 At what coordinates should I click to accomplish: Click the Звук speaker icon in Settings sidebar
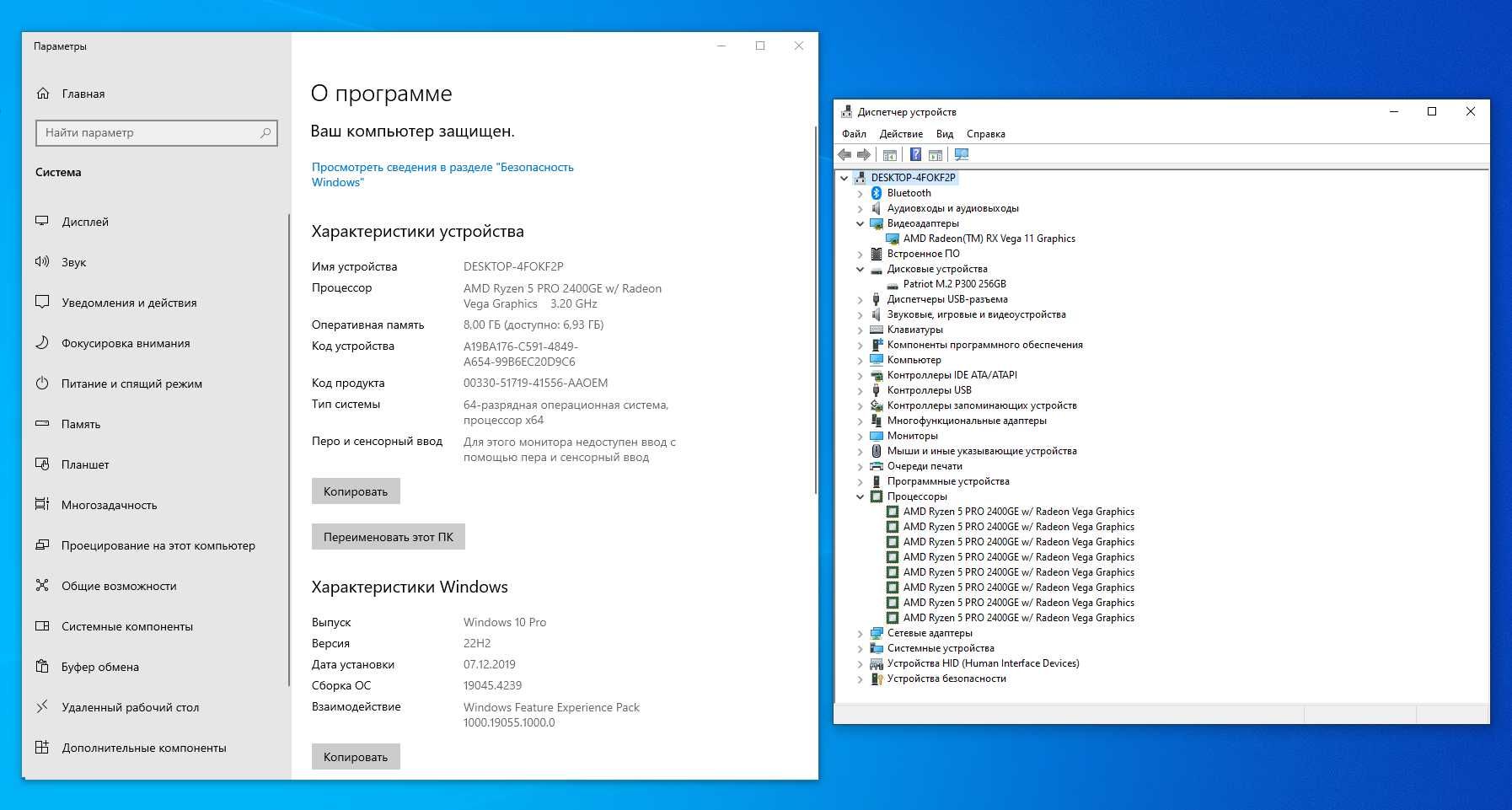(x=42, y=262)
